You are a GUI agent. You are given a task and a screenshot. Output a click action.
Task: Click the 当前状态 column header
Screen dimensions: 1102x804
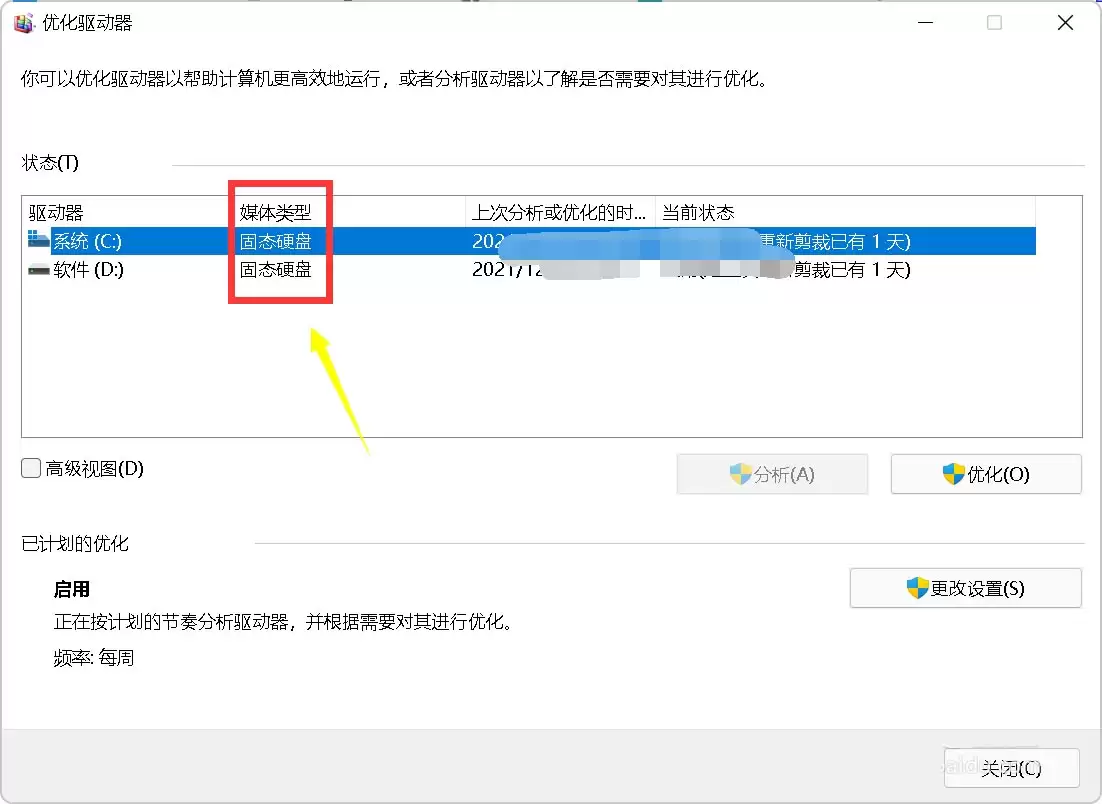tap(698, 212)
